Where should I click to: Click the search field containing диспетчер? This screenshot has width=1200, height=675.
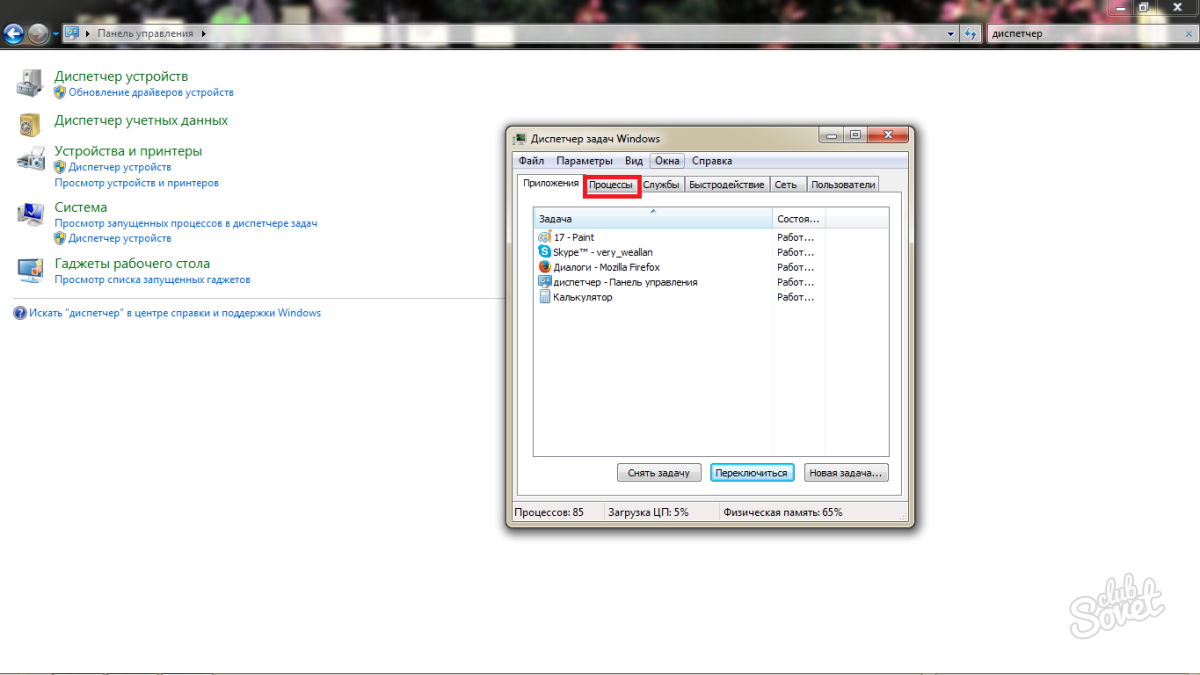click(1080, 33)
